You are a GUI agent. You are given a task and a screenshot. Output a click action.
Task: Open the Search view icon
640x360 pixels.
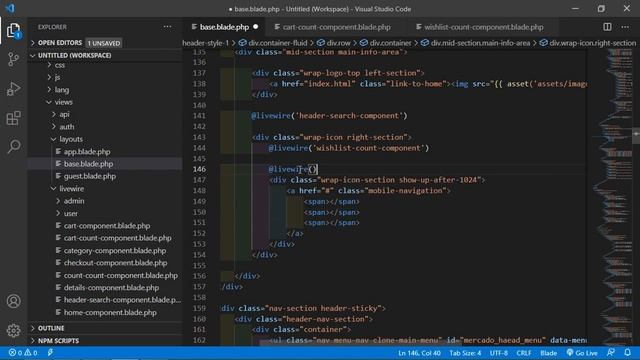[13, 146]
